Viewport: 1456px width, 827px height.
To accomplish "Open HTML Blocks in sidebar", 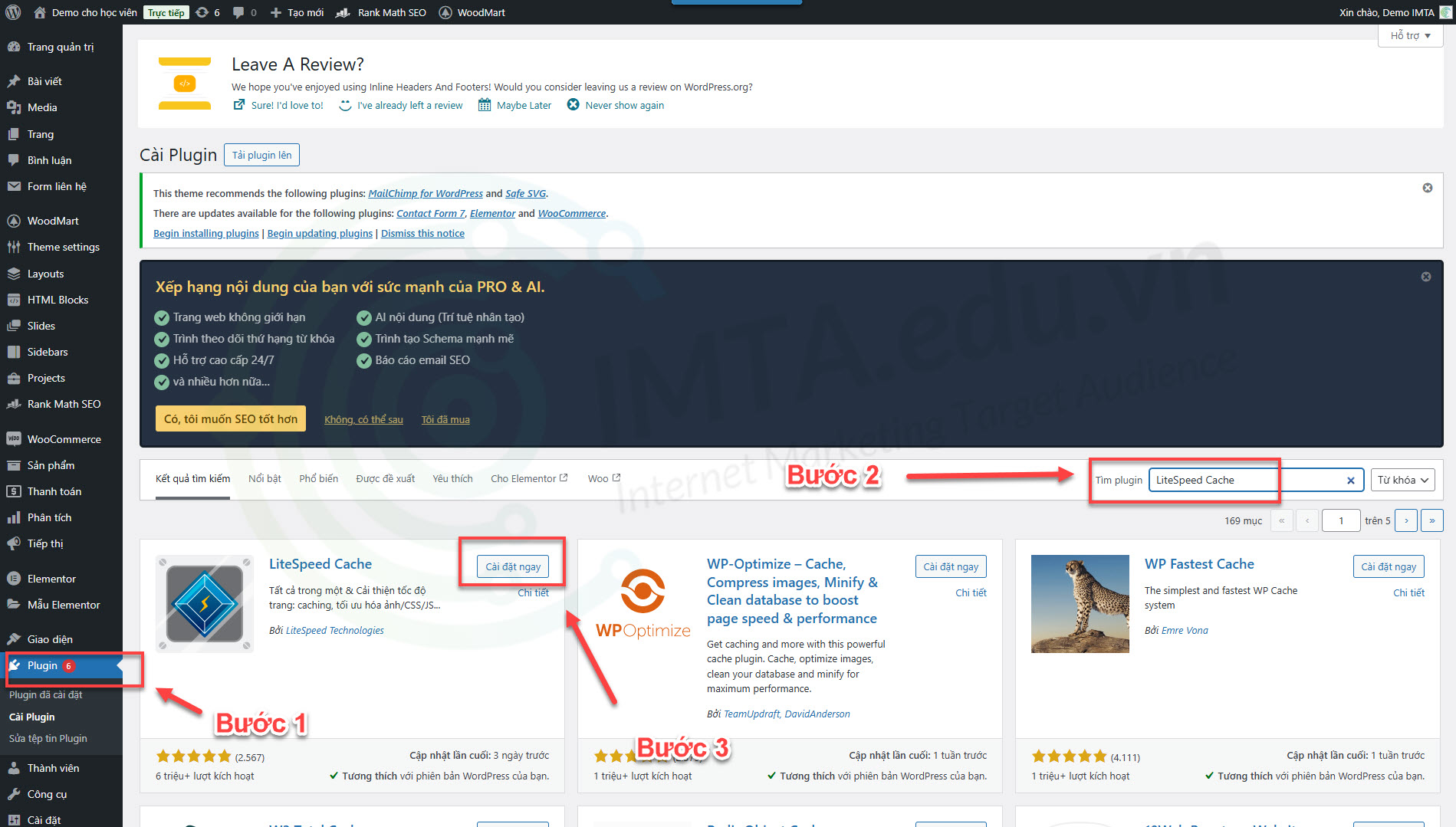I will (x=58, y=300).
